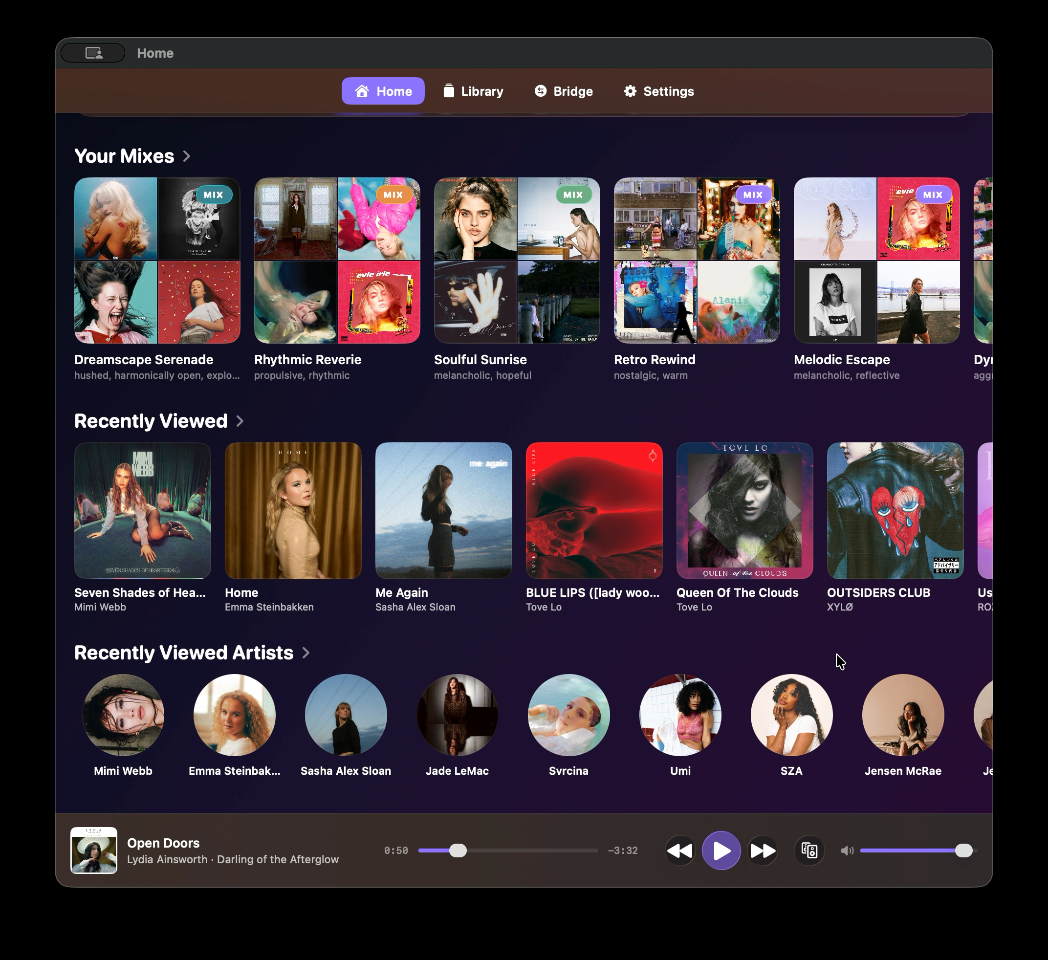Open SZA artist avatar

791,715
